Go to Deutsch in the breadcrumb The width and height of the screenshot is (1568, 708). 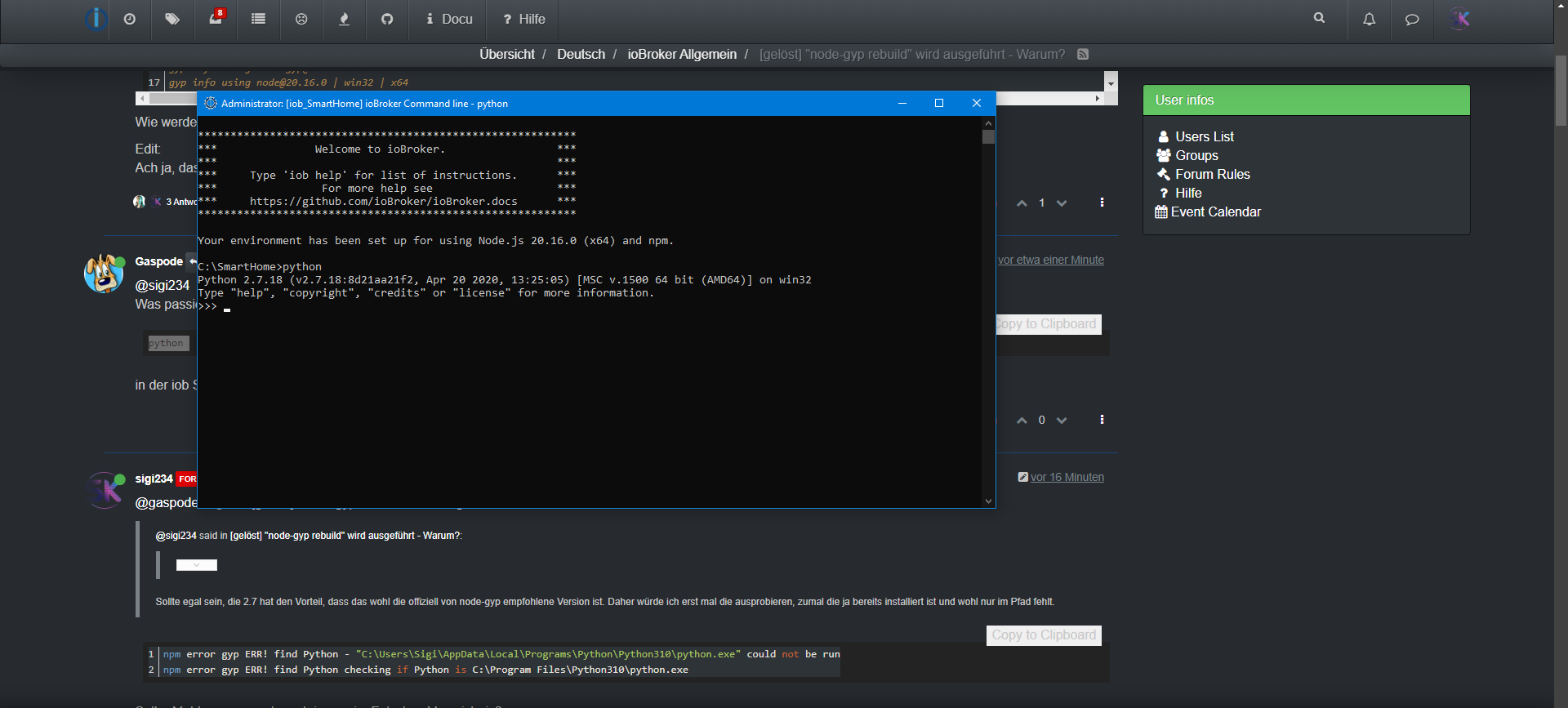581,54
